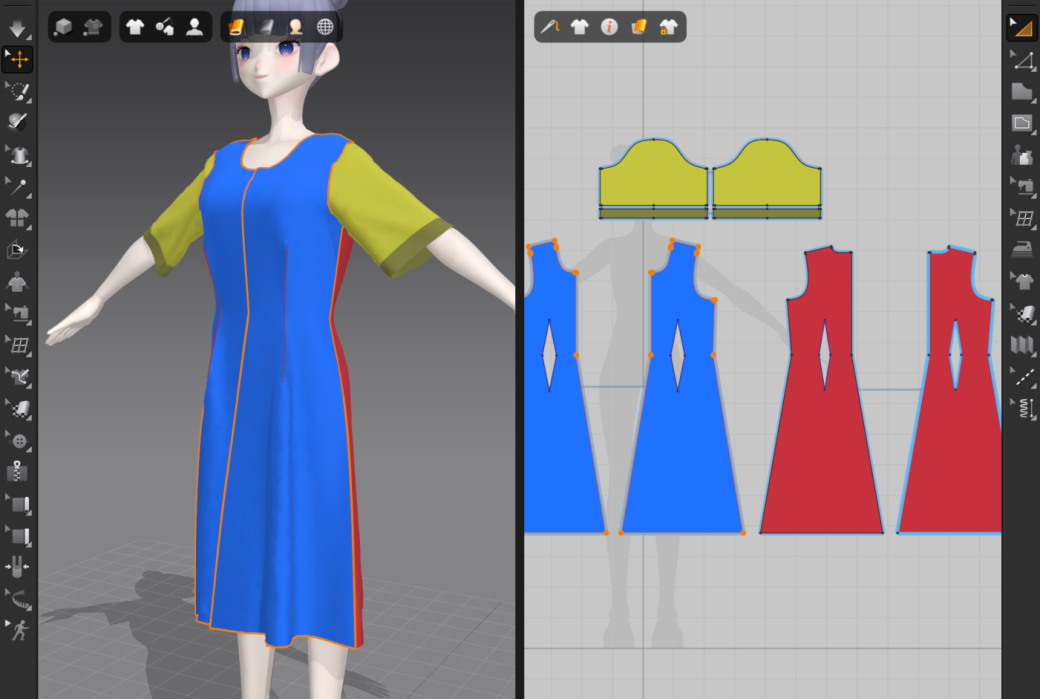The height and width of the screenshot is (699, 1040).
Task: Click the diamond dart on middle blue pattern
Action: (677, 355)
